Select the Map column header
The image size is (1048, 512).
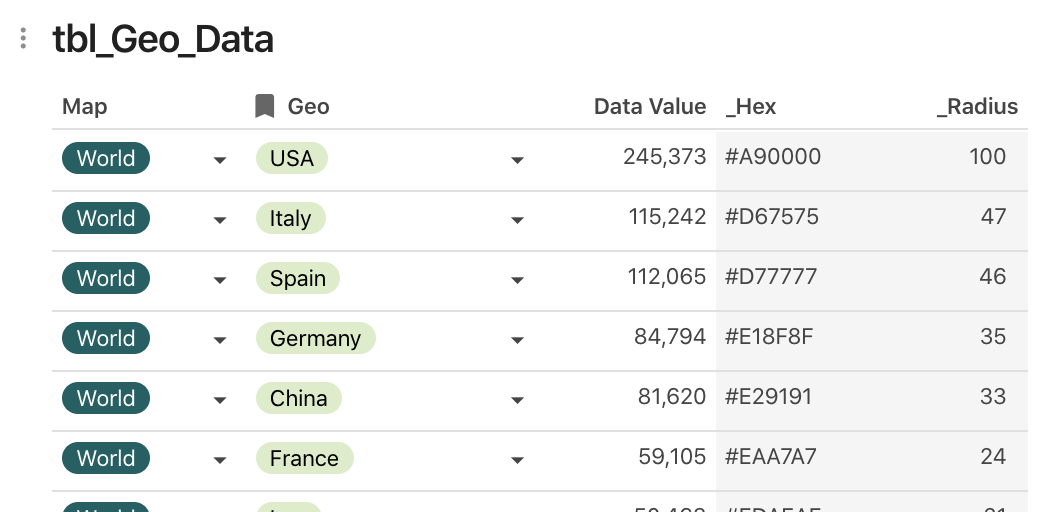tap(85, 106)
